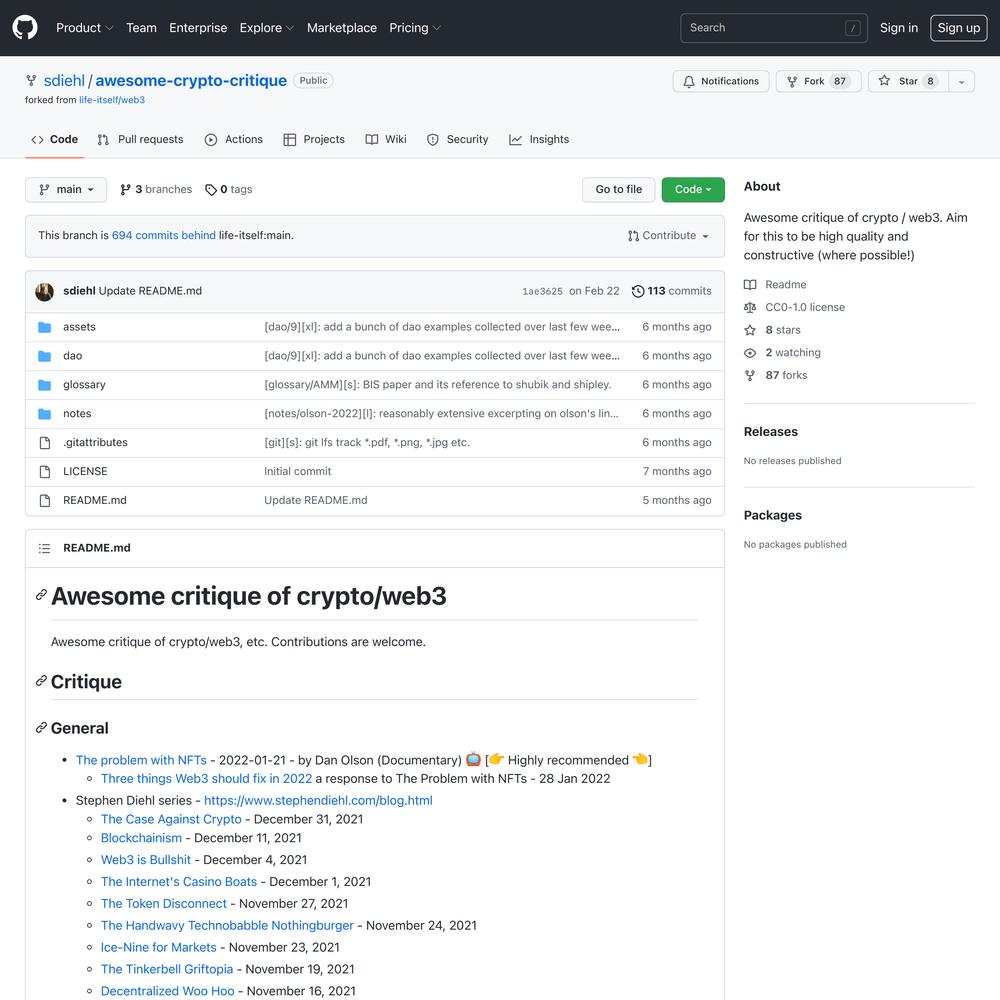Viewport: 1000px width, 1000px height.
Task: Click the assets folder icon
Action: click(45, 327)
